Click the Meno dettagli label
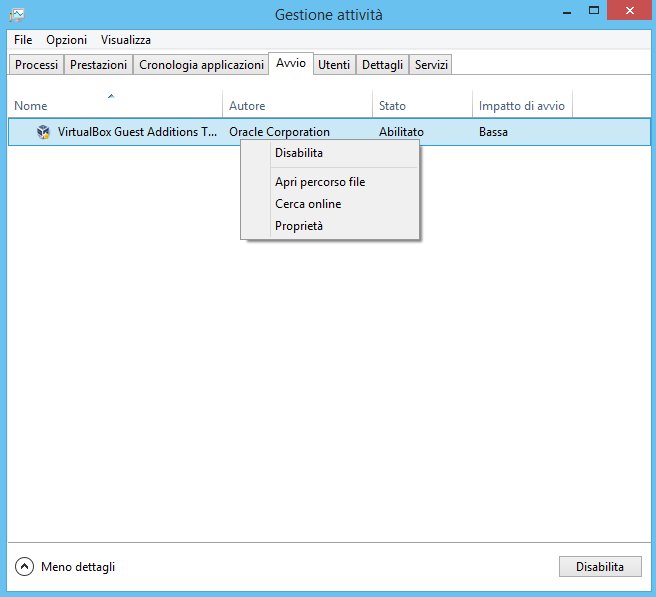This screenshot has width=656, height=597. point(78,567)
